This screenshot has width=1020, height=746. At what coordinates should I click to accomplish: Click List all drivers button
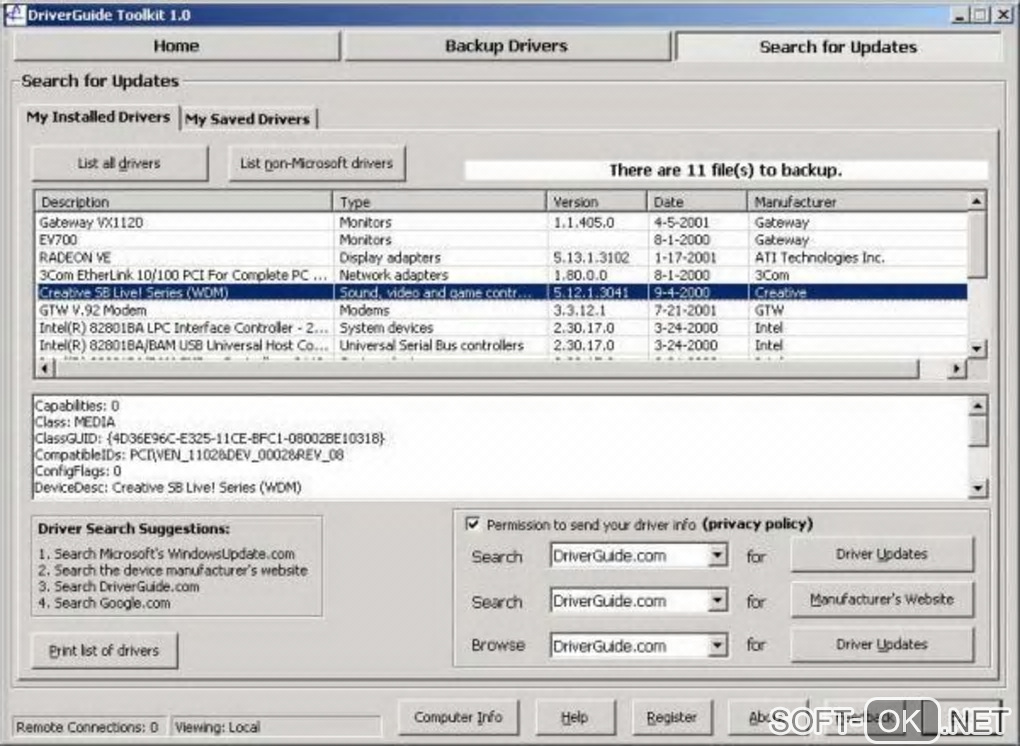point(119,163)
